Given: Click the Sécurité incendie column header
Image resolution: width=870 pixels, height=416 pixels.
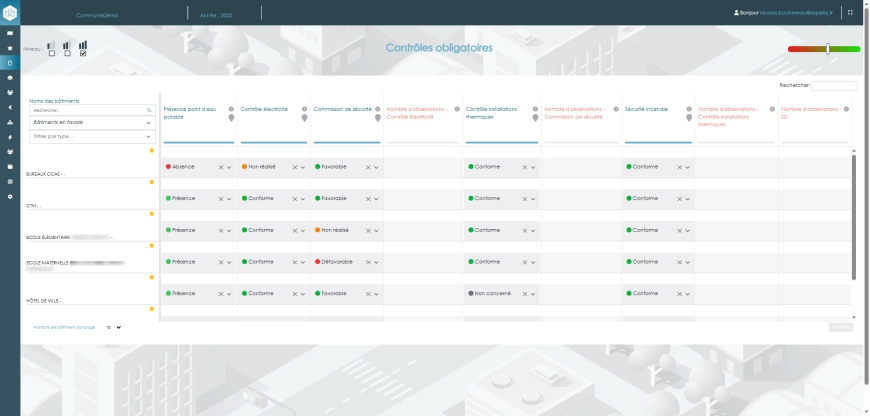Looking at the screenshot, I should 646,109.
